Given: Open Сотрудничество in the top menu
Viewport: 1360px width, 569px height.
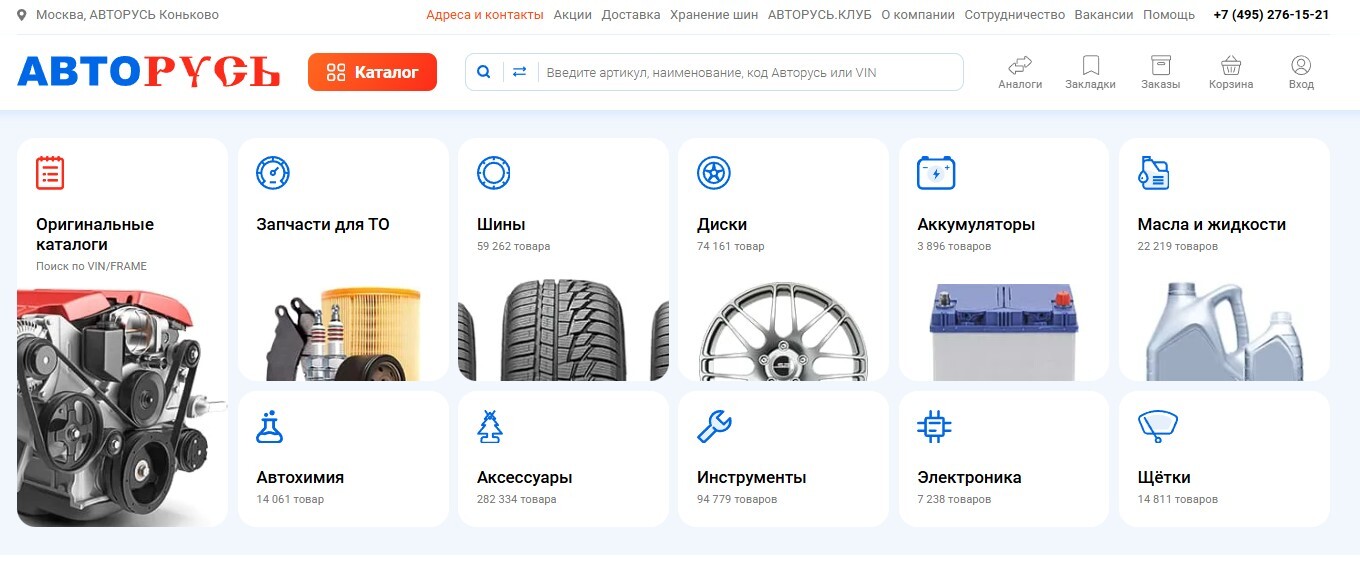Looking at the screenshot, I should [x=1015, y=15].
